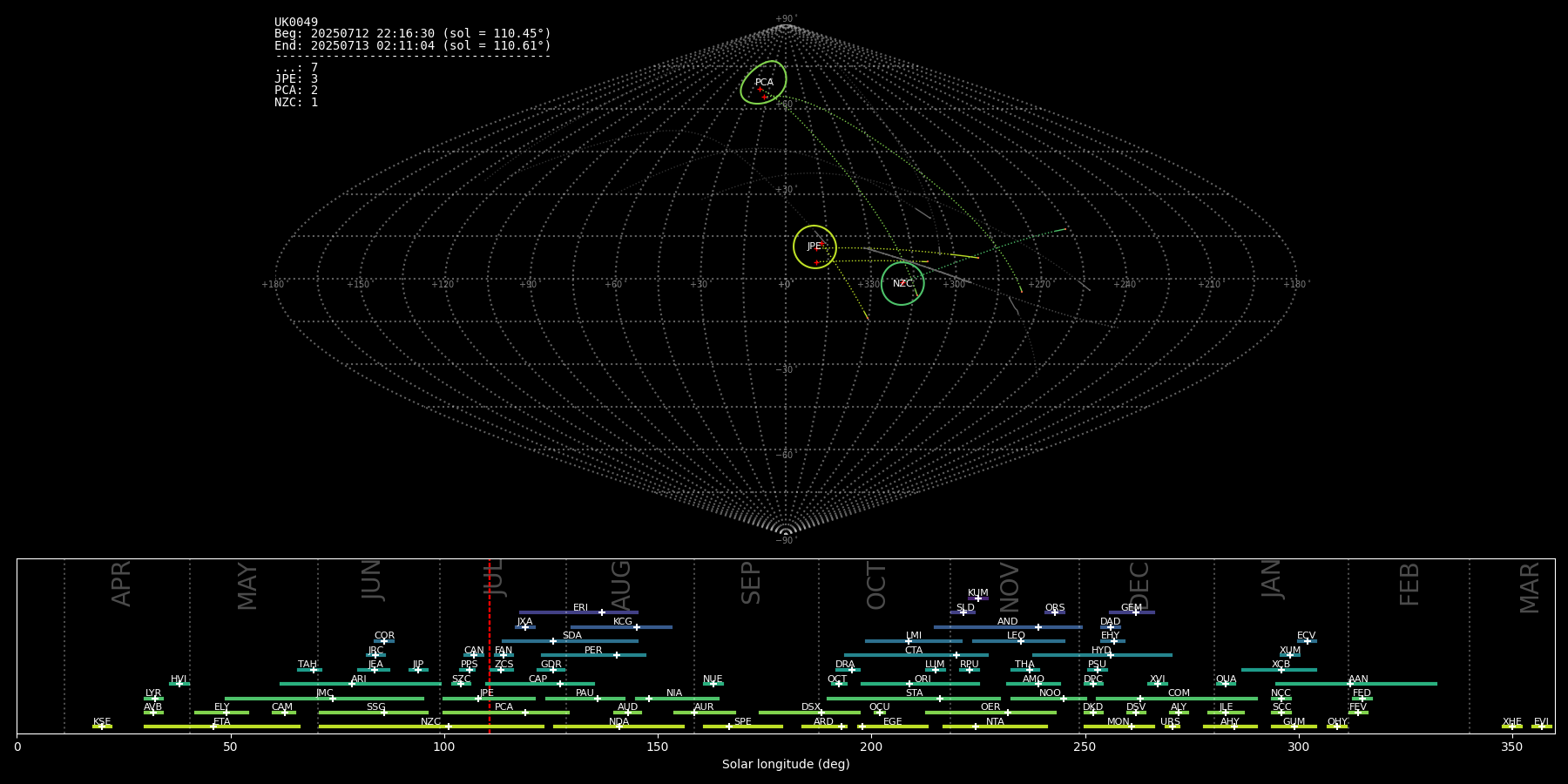Image resolution: width=1568 pixels, height=784 pixels.
Task: Click the ETA shower label
Action: (222, 721)
